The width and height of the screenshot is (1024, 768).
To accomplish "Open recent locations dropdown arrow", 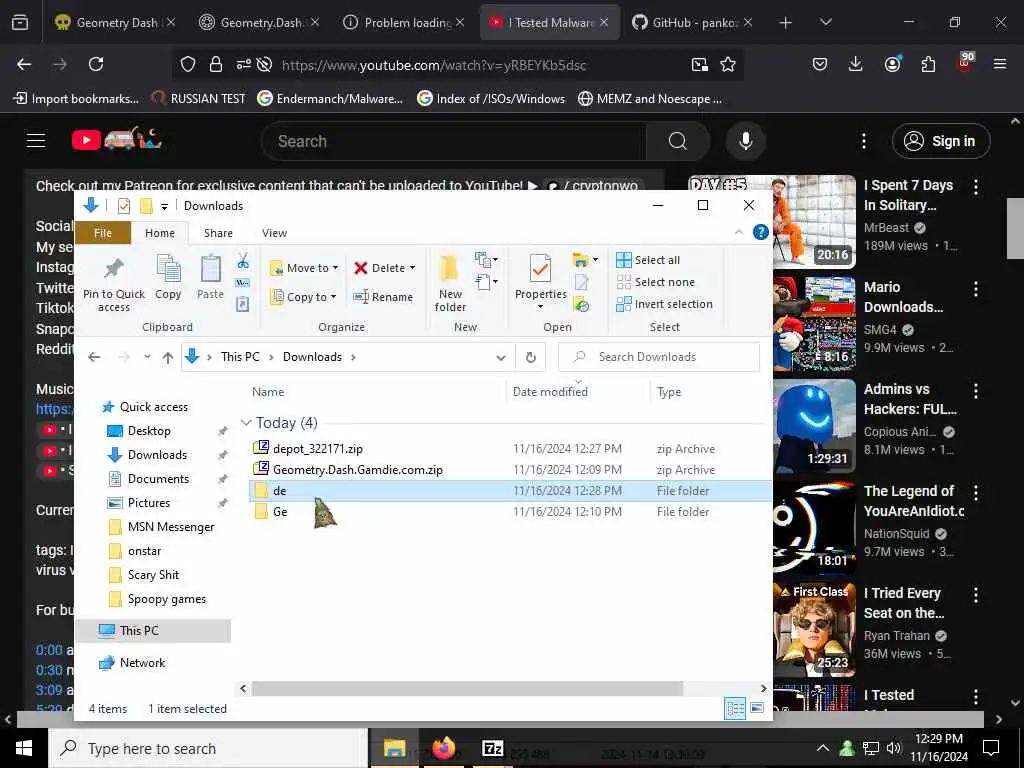I will [148, 357].
